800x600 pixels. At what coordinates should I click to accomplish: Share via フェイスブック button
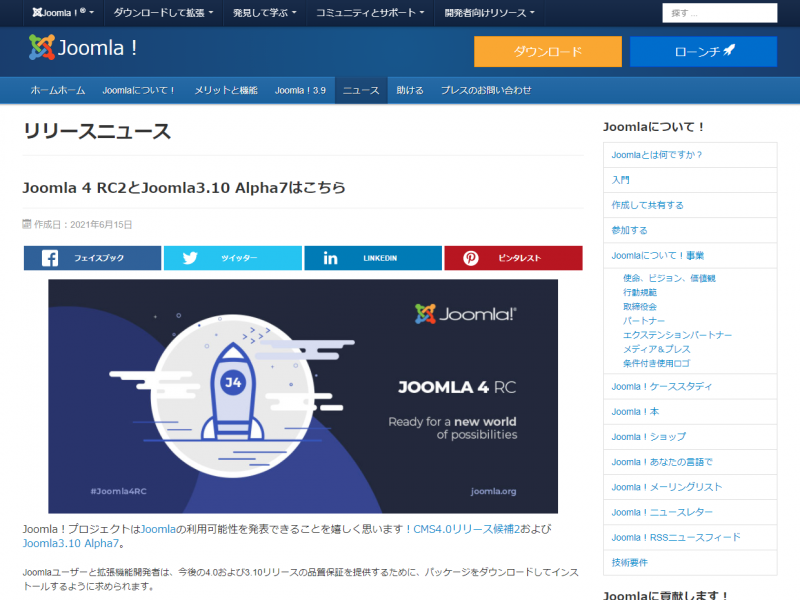[92, 258]
